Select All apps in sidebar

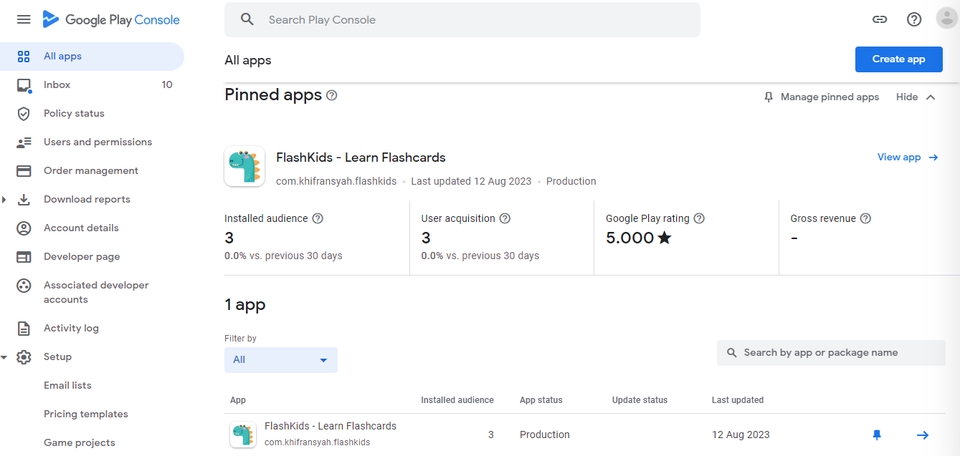click(x=92, y=56)
